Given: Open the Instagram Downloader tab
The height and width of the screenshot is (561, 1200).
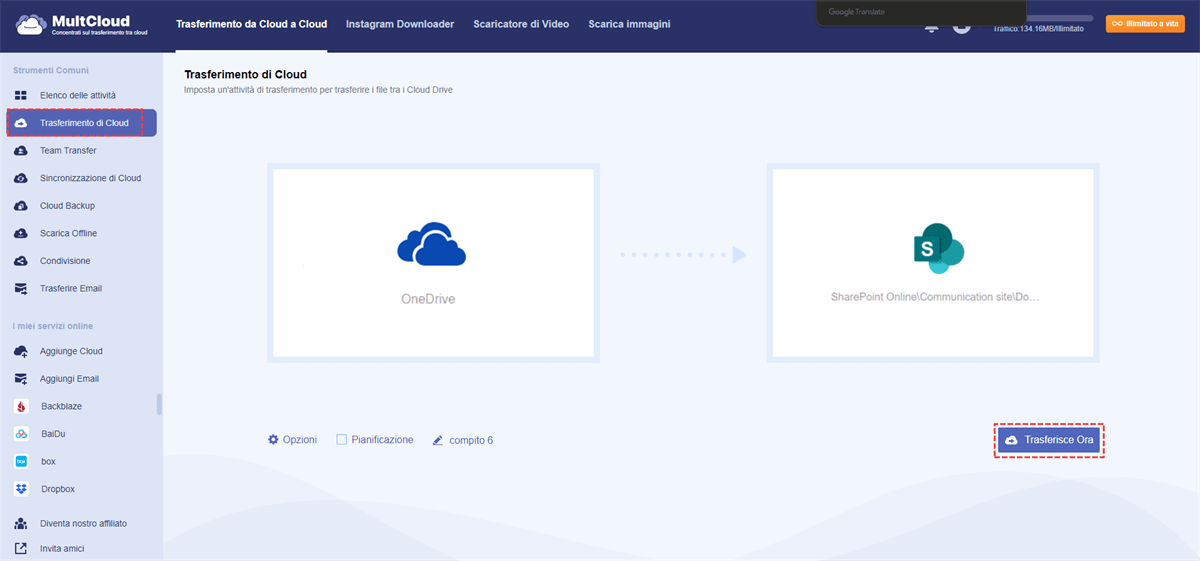Looking at the screenshot, I should pyautogui.click(x=400, y=24).
